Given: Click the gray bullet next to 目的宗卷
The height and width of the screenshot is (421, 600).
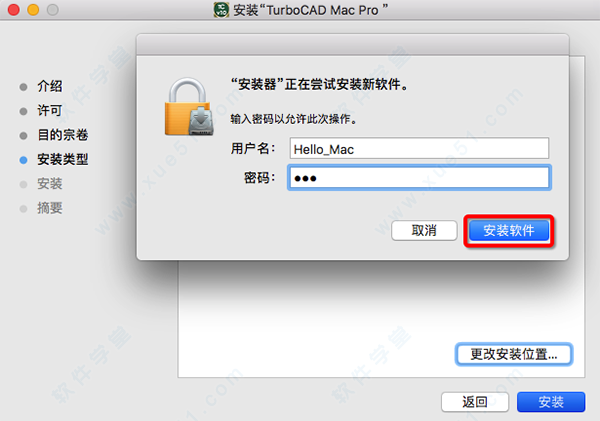Looking at the screenshot, I should 23,136.
